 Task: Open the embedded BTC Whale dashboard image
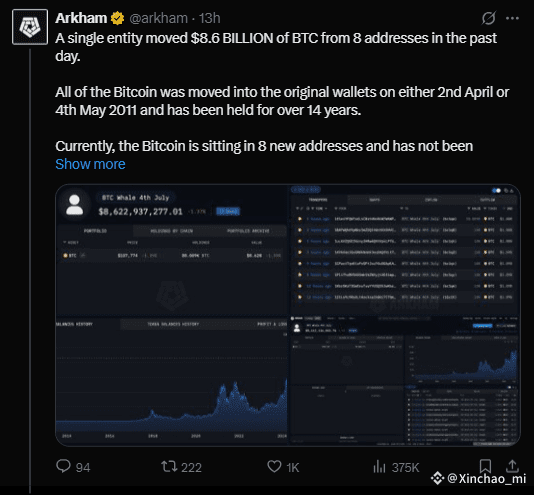point(288,315)
